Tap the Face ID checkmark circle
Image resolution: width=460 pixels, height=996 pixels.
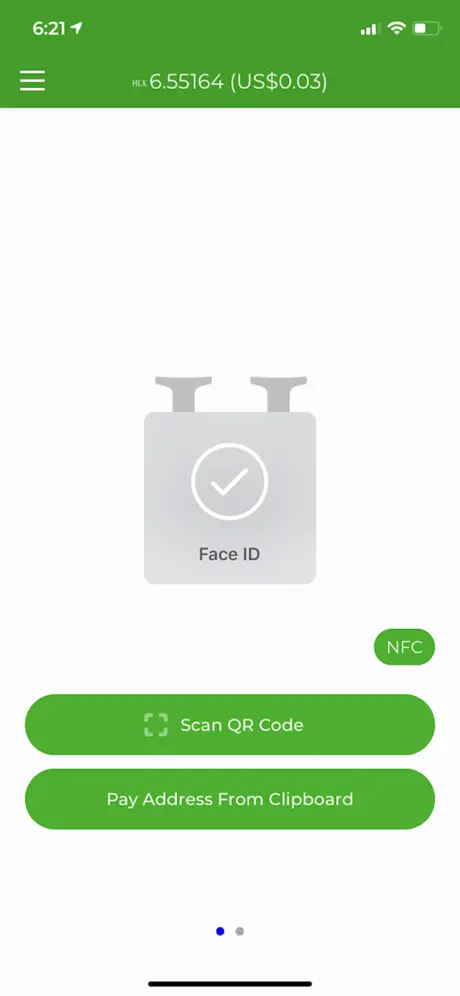pyautogui.click(x=229, y=481)
